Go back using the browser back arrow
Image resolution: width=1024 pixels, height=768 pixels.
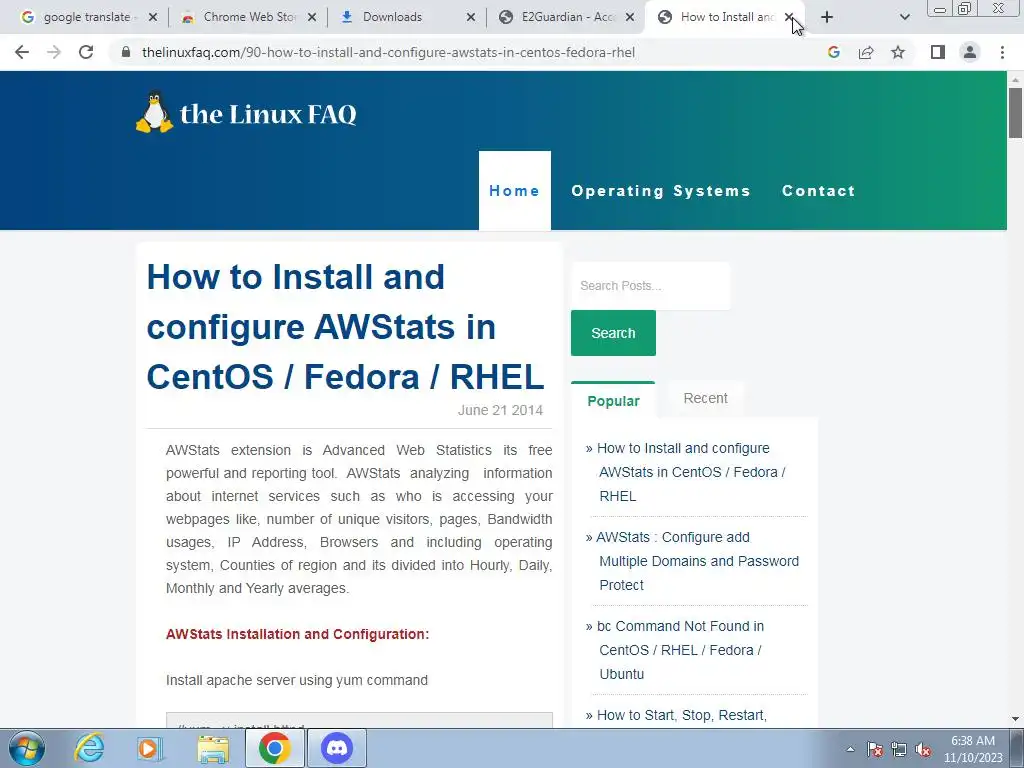coord(22,52)
